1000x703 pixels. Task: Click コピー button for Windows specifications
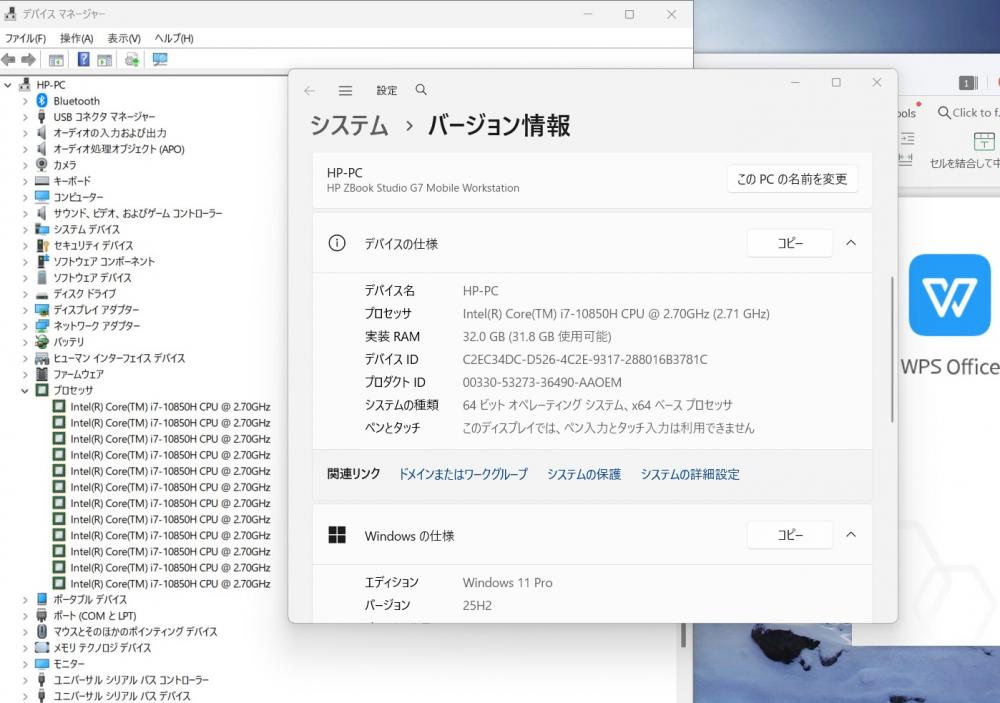coord(790,535)
